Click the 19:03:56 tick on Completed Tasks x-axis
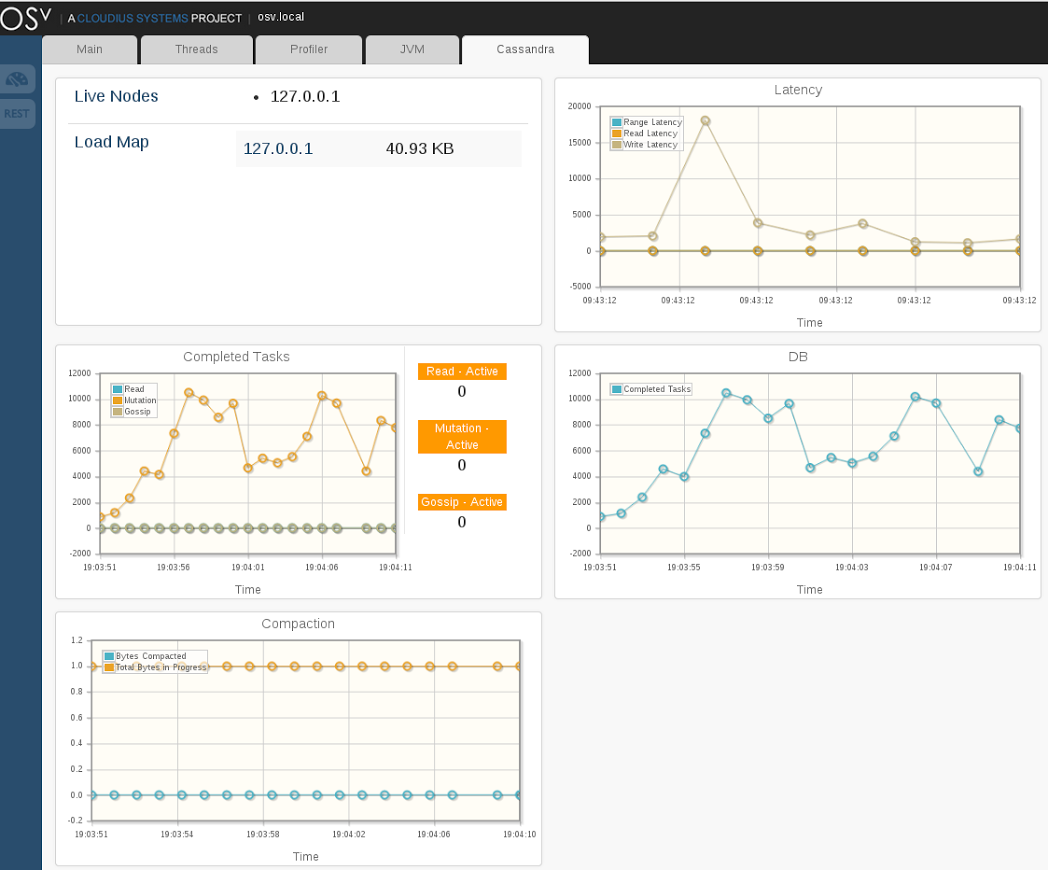The image size is (1048, 870). [174, 567]
